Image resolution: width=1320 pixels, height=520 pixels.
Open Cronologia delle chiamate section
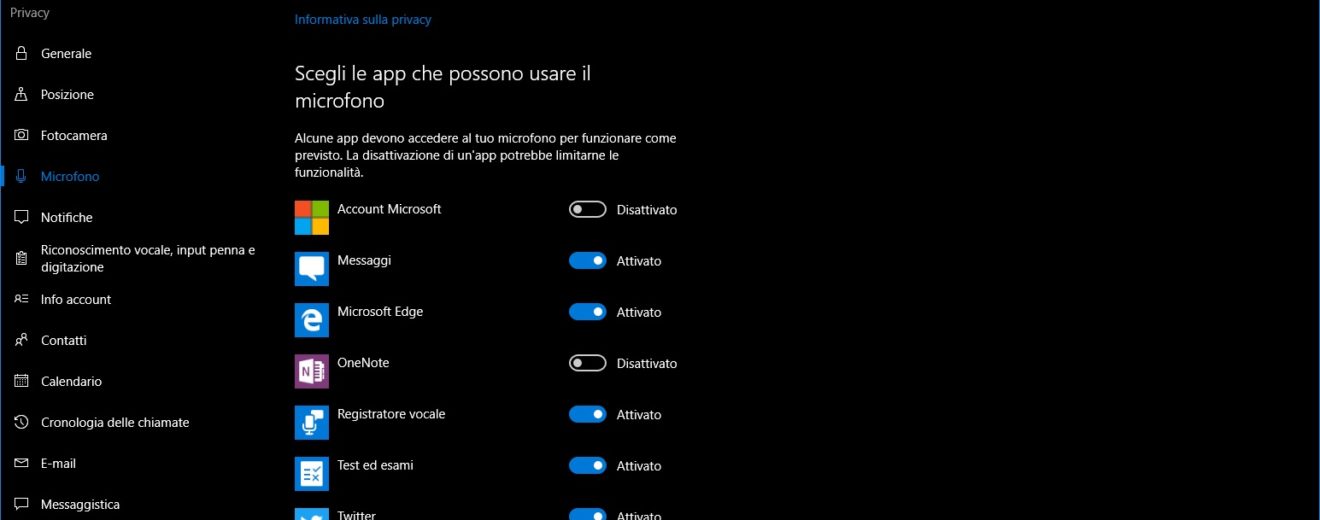tap(114, 423)
